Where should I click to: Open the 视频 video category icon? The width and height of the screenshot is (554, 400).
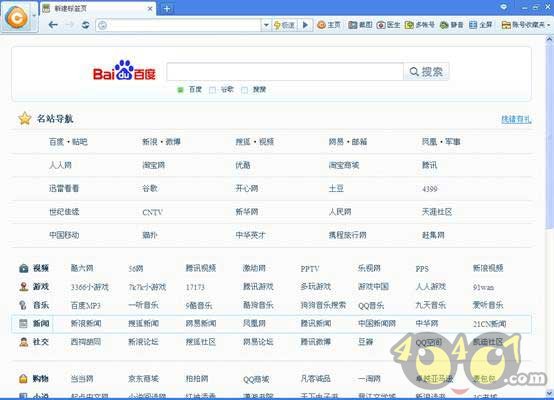[x=24, y=268]
